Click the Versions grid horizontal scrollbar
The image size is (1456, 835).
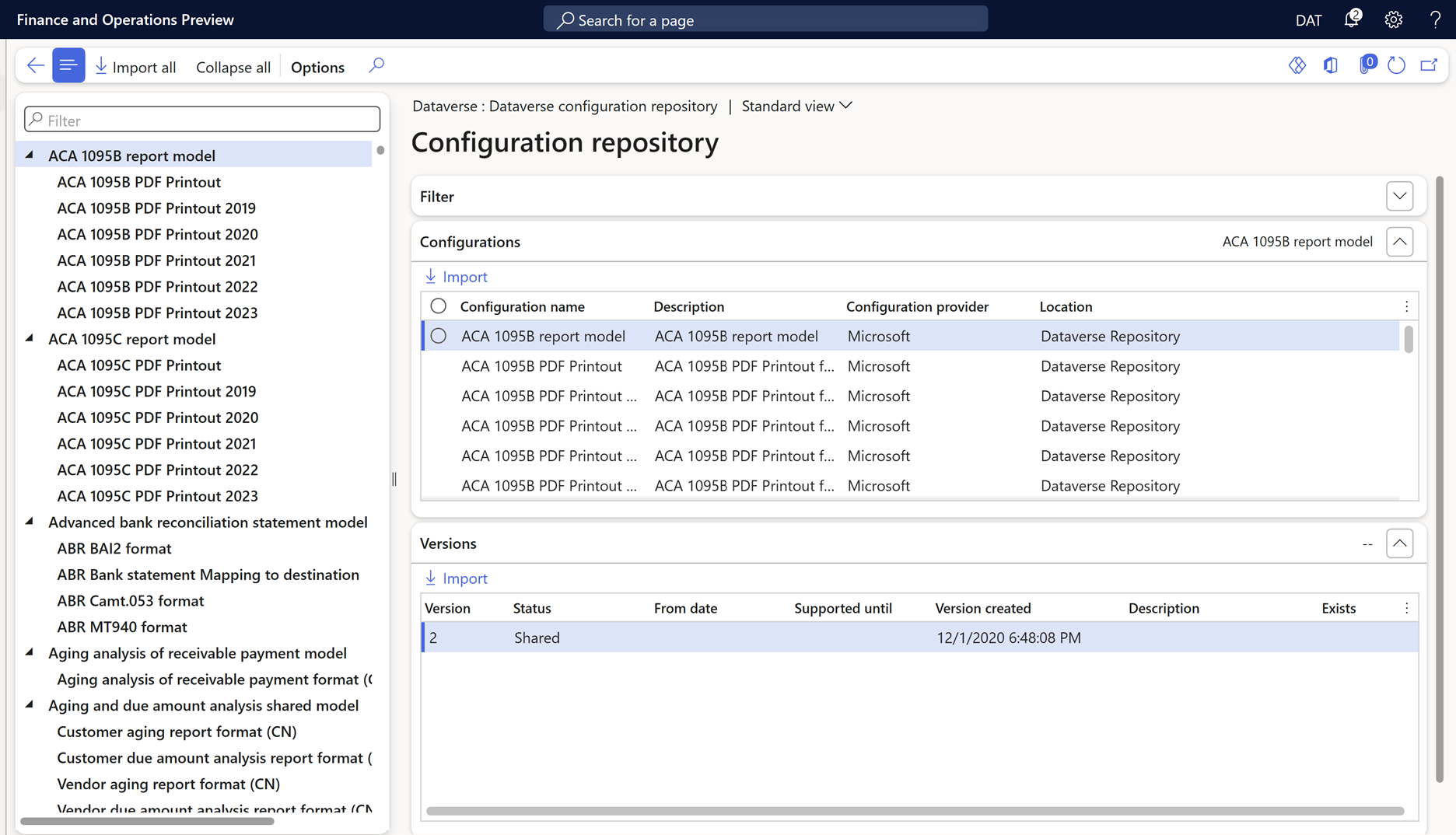(915, 811)
